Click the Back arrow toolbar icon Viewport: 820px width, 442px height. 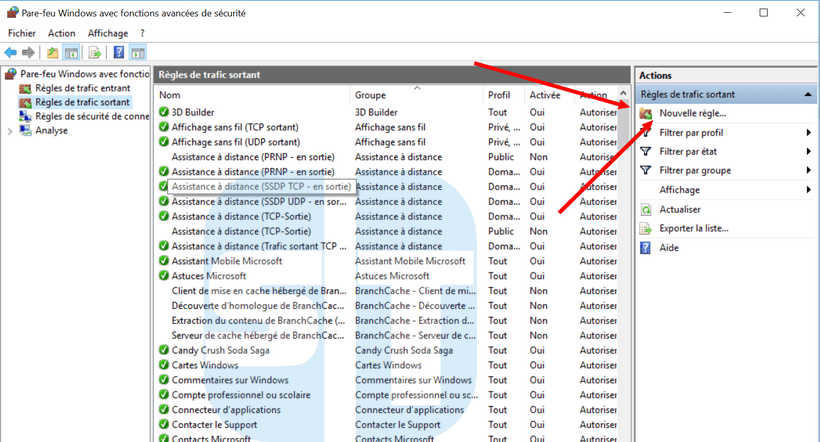[x=10, y=52]
